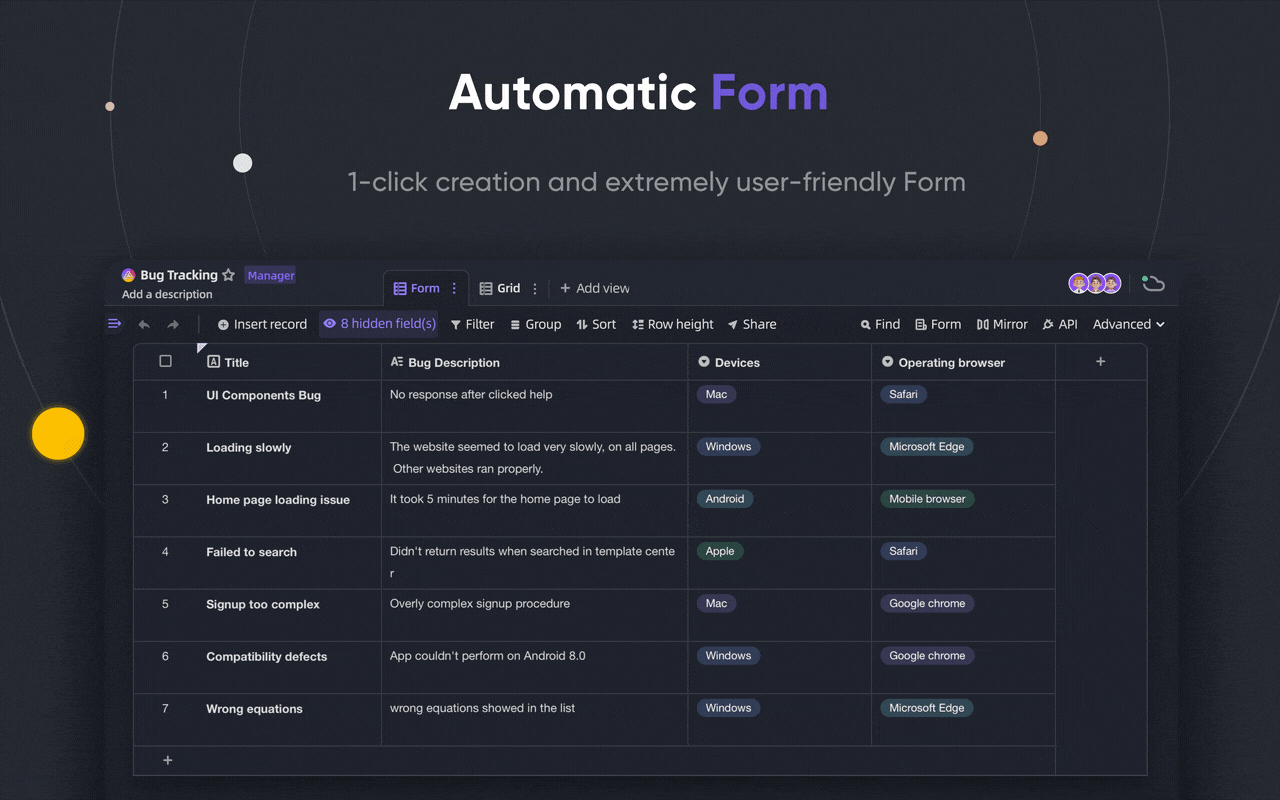
Task: Click the Mac tag in row 1
Action: pyautogui.click(x=716, y=394)
